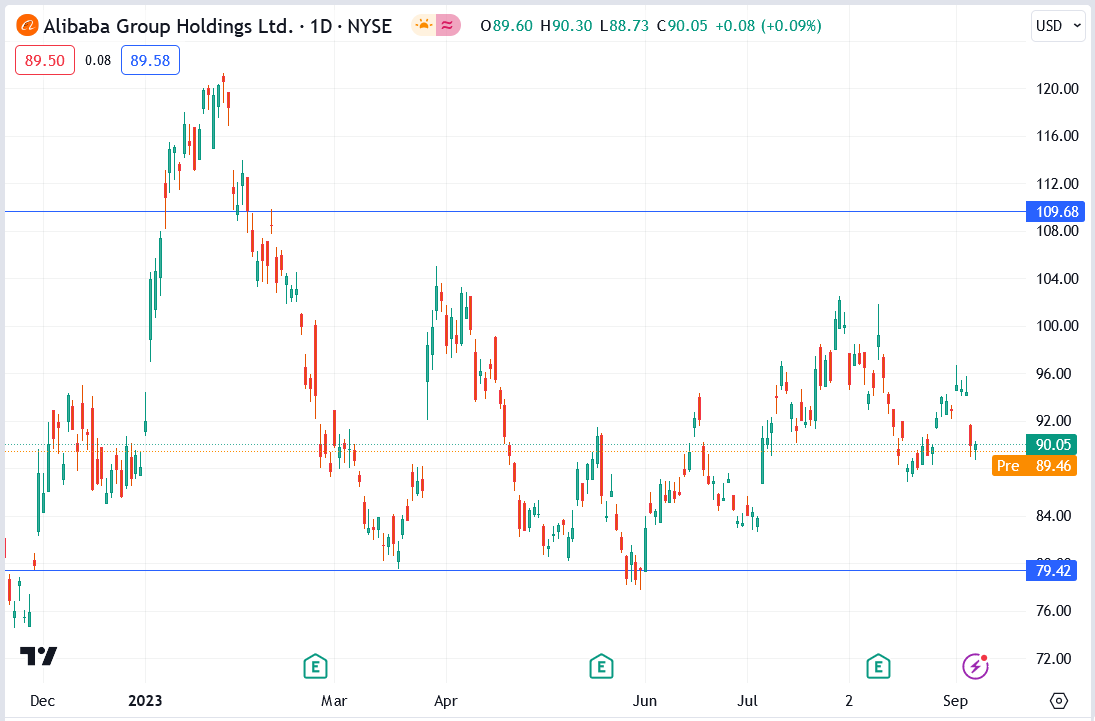Click the 72.00 price axis label
The image size is (1095, 721).
pyautogui.click(x=1054, y=659)
